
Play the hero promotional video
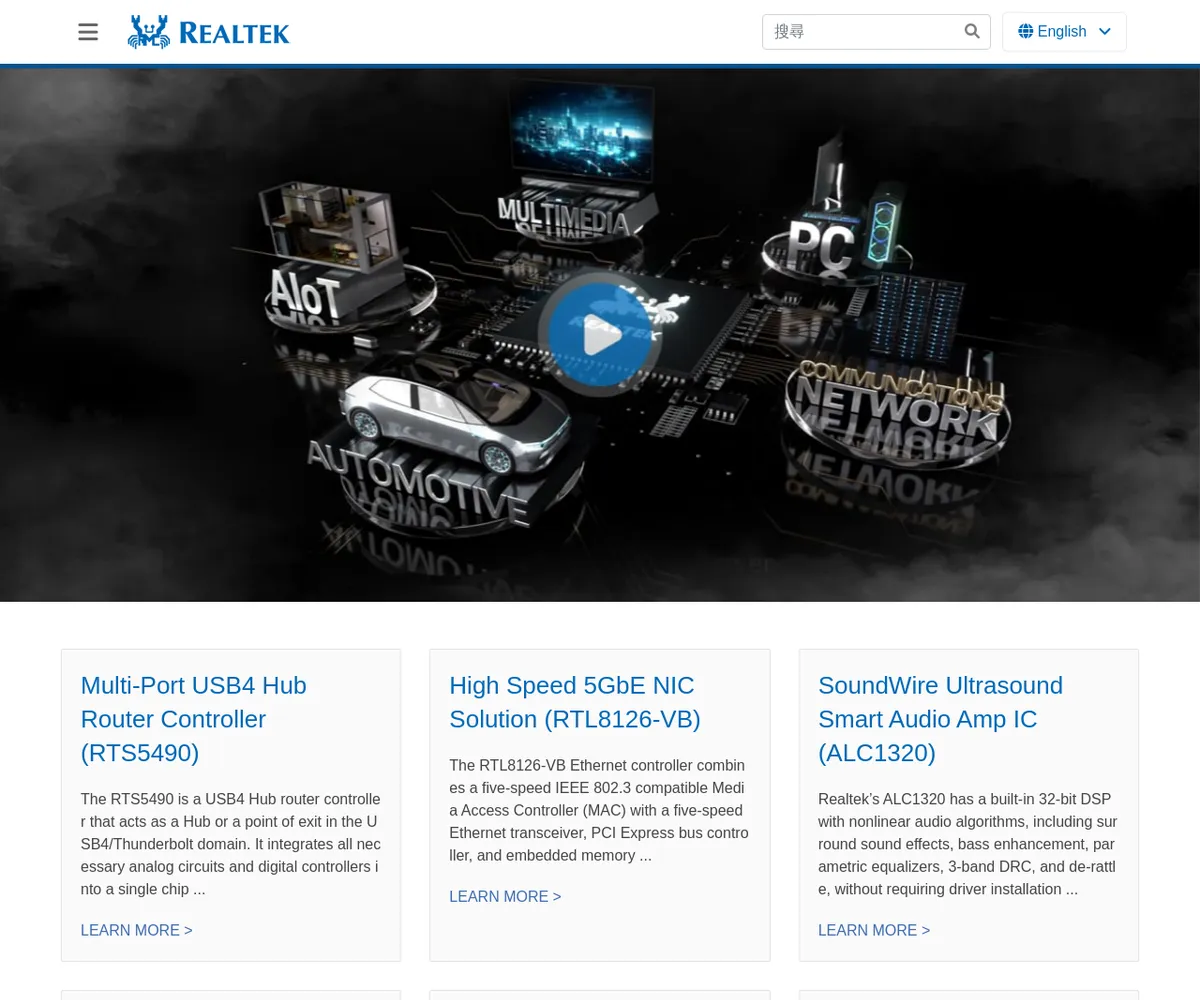point(600,335)
